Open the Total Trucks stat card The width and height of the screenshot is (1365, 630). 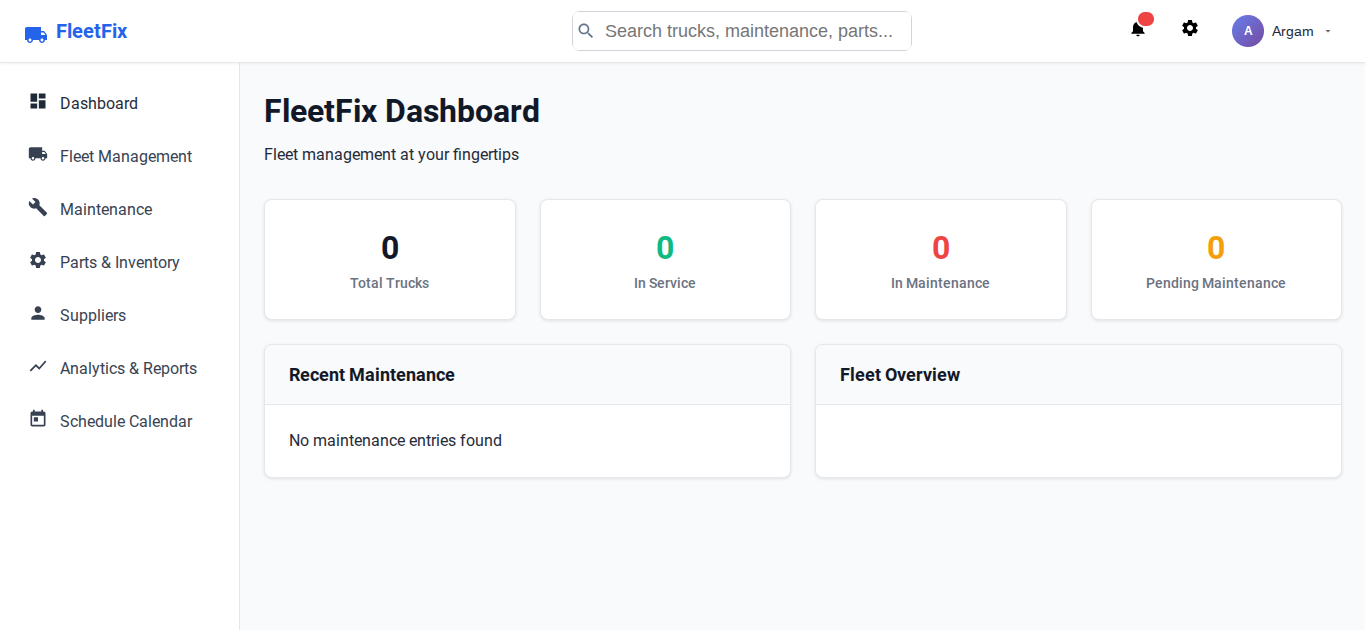(x=389, y=259)
